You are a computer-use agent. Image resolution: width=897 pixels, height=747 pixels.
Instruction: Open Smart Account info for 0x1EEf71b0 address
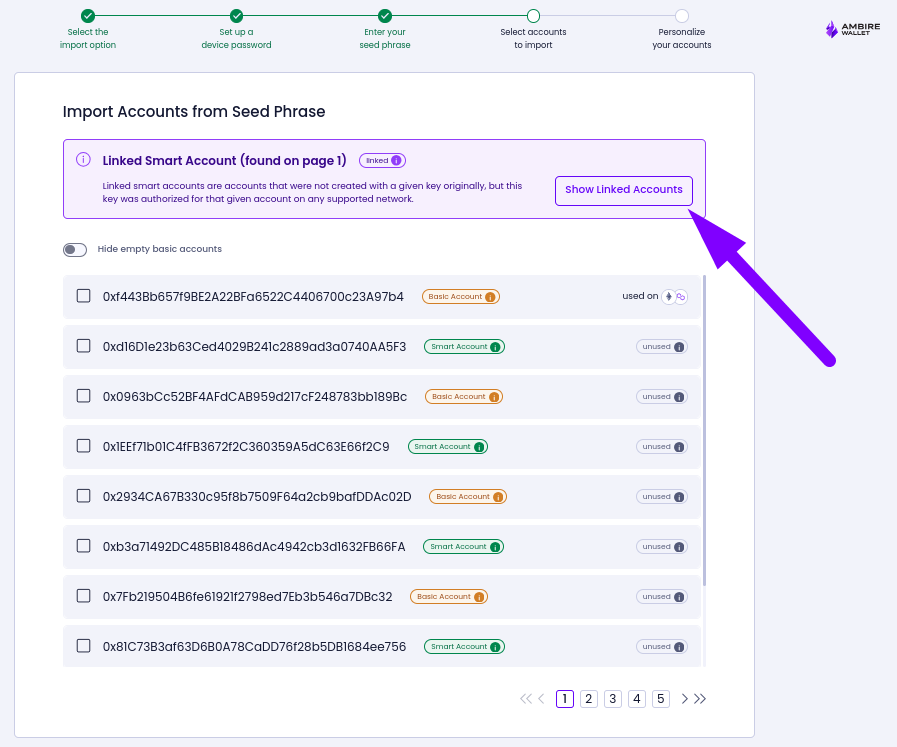tap(479, 447)
